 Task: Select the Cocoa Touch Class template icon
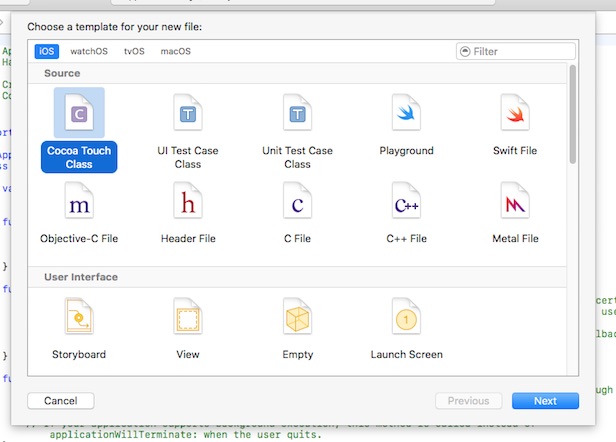(79, 113)
